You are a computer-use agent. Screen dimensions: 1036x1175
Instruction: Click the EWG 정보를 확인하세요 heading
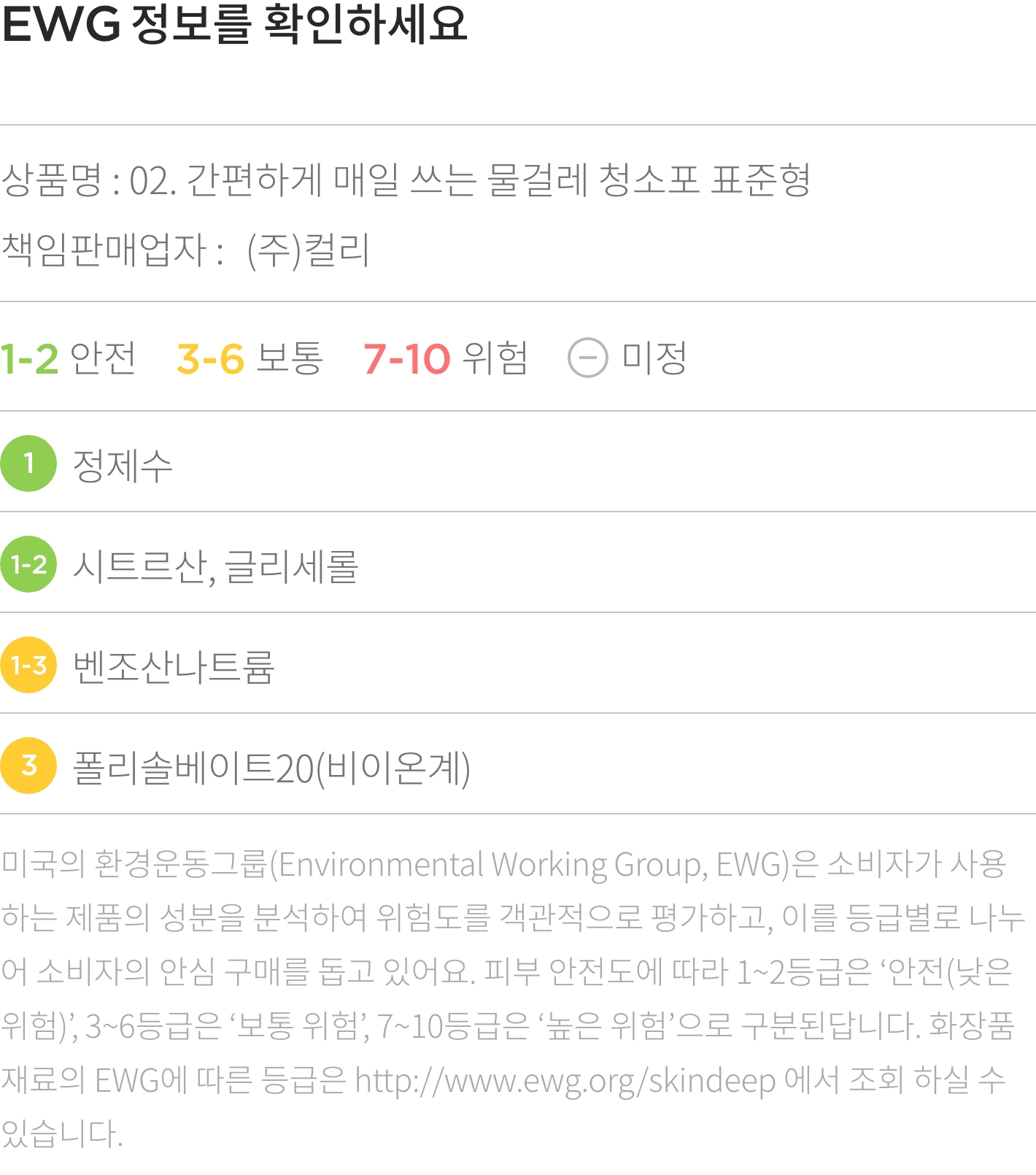coord(234,24)
